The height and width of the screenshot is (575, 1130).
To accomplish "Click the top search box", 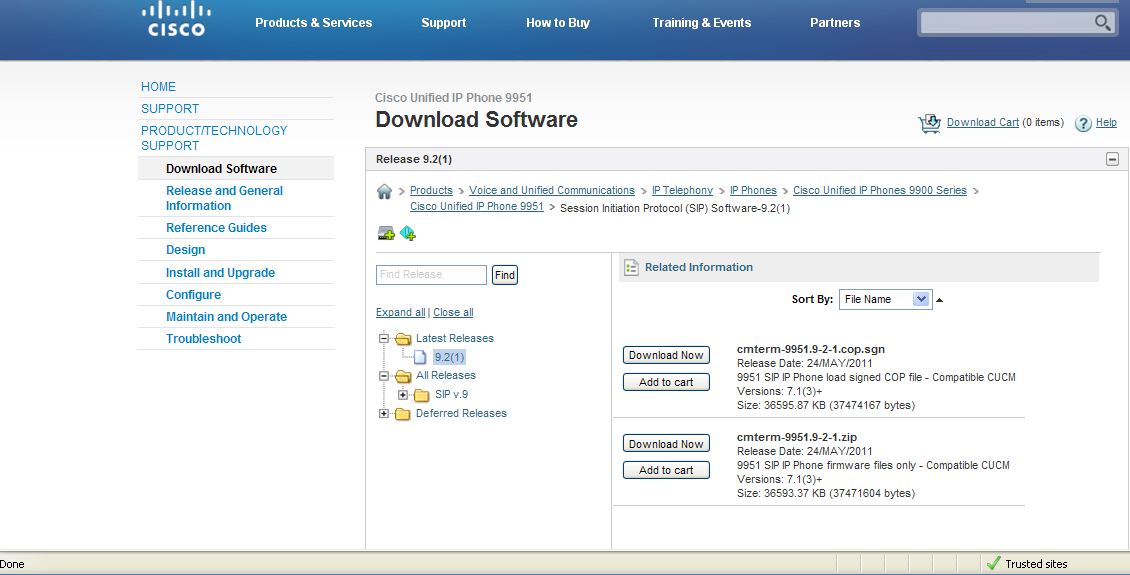I will (1007, 22).
